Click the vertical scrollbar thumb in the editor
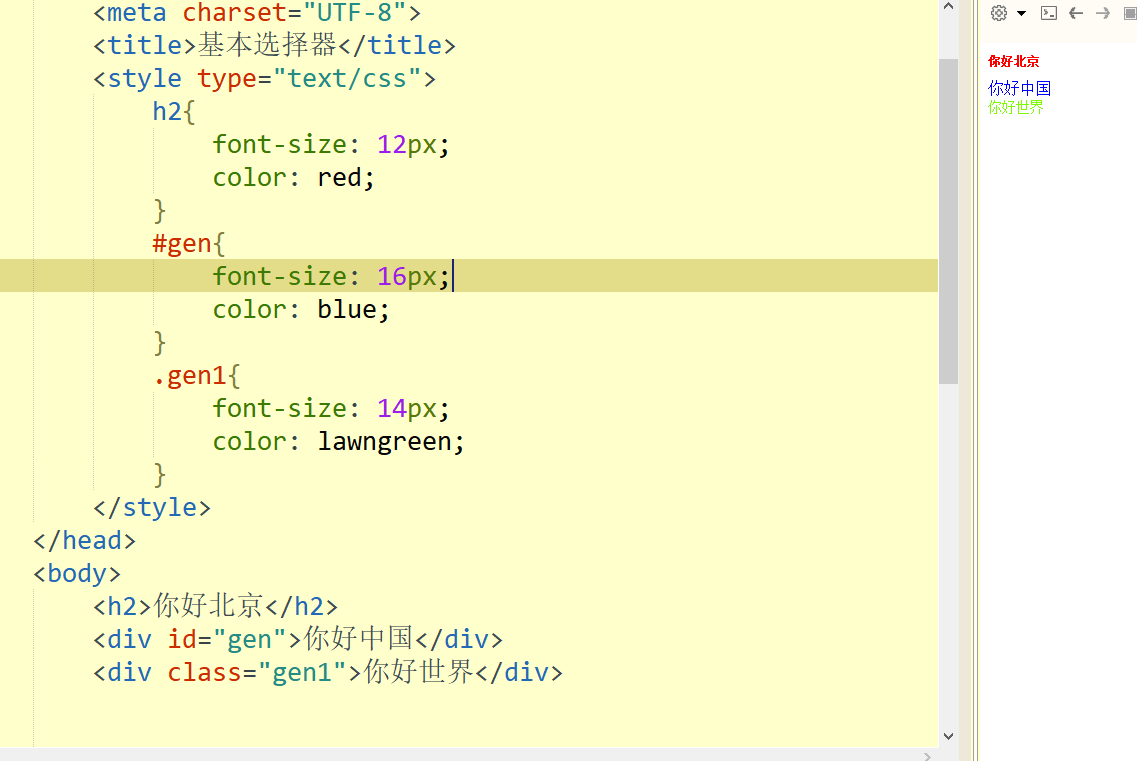This screenshot has height=761, width=1137. (x=948, y=221)
